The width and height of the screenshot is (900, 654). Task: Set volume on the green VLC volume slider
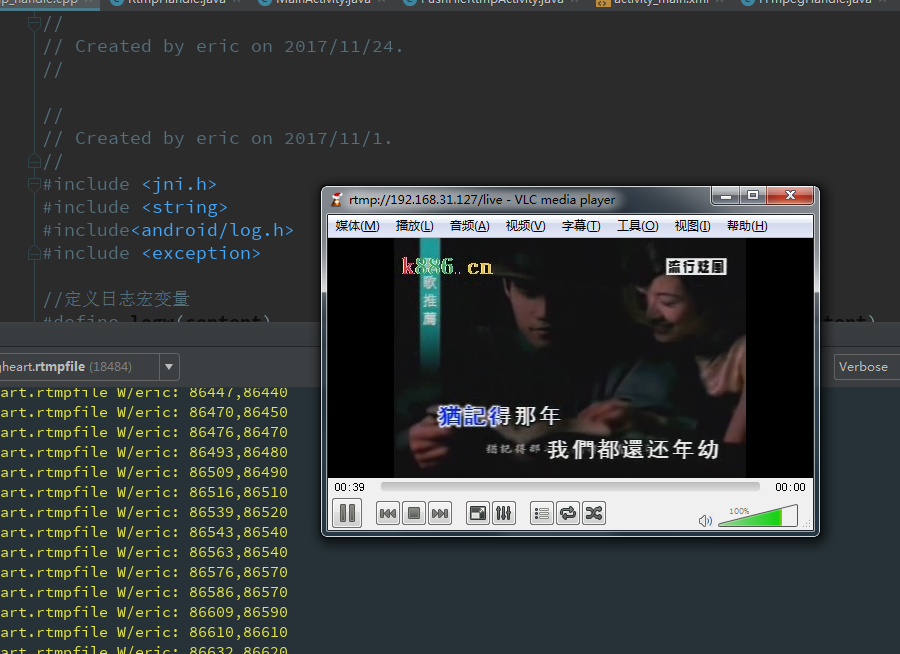pos(758,516)
